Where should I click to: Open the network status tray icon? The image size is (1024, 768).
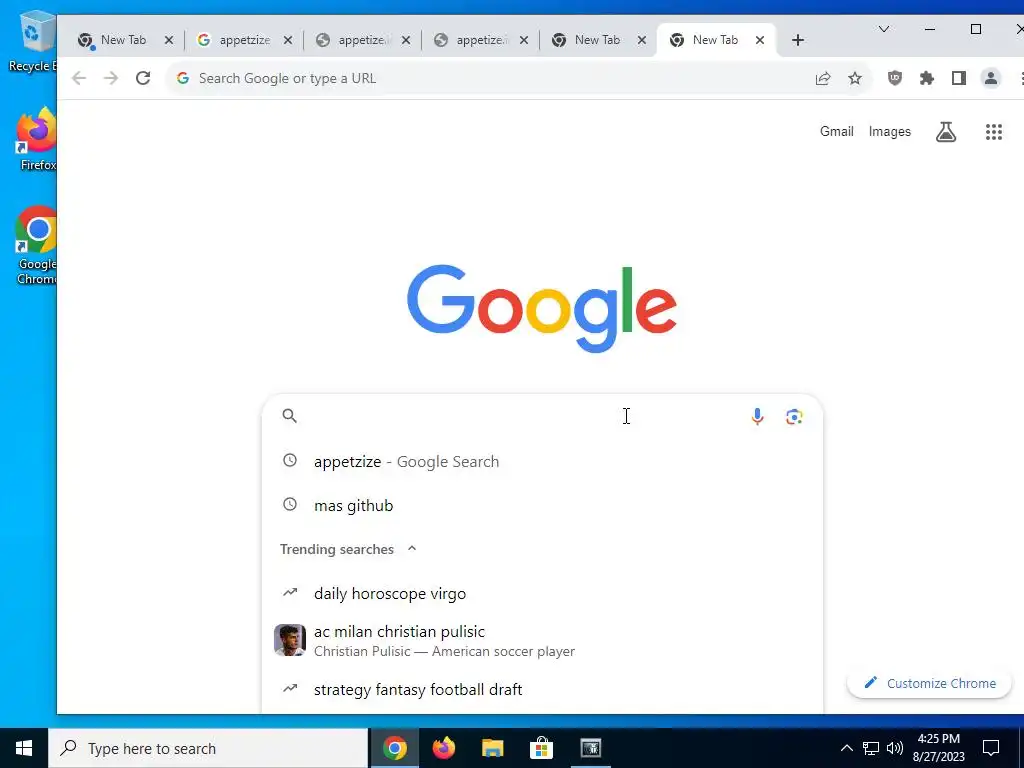coord(871,748)
